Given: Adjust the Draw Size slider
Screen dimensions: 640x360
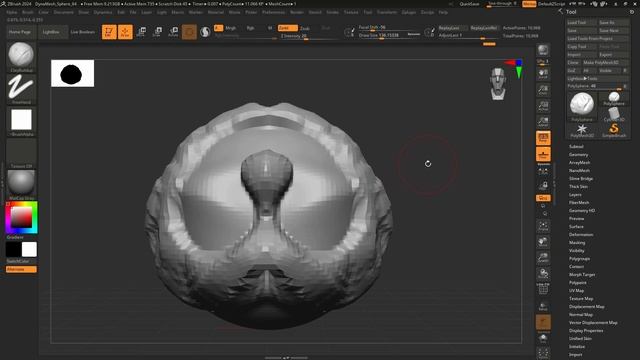Looking at the screenshot, I should tap(382, 36).
